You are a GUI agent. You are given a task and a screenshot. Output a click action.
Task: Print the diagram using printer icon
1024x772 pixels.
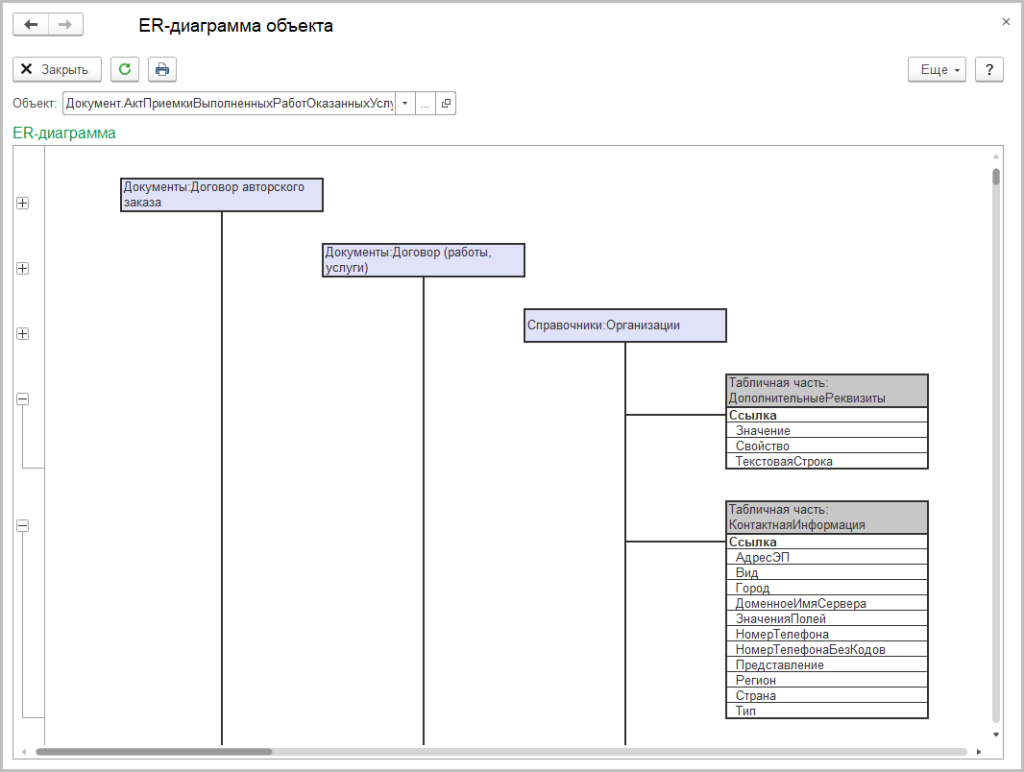162,69
